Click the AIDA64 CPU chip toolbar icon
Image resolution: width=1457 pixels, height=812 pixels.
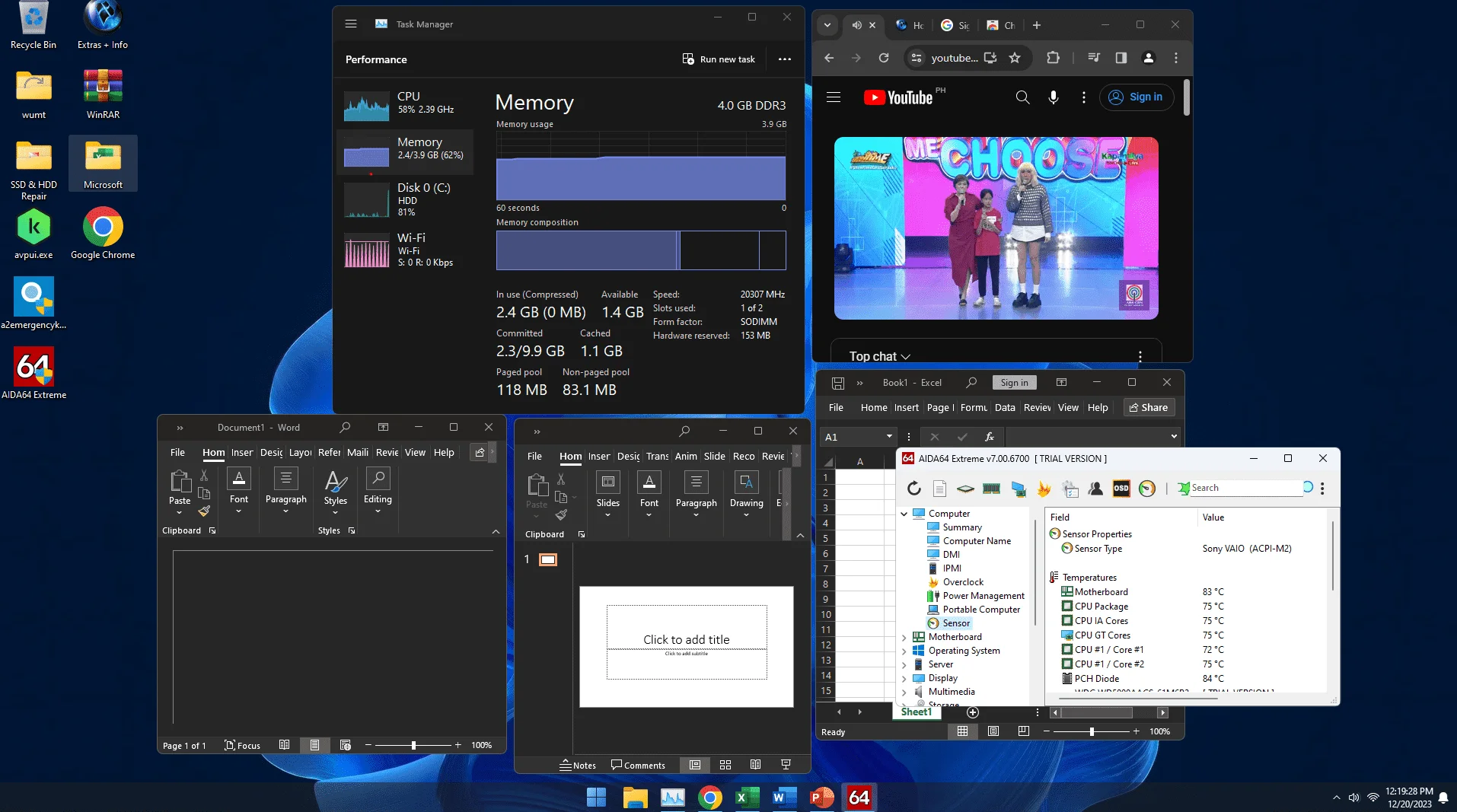pos(965,489)
